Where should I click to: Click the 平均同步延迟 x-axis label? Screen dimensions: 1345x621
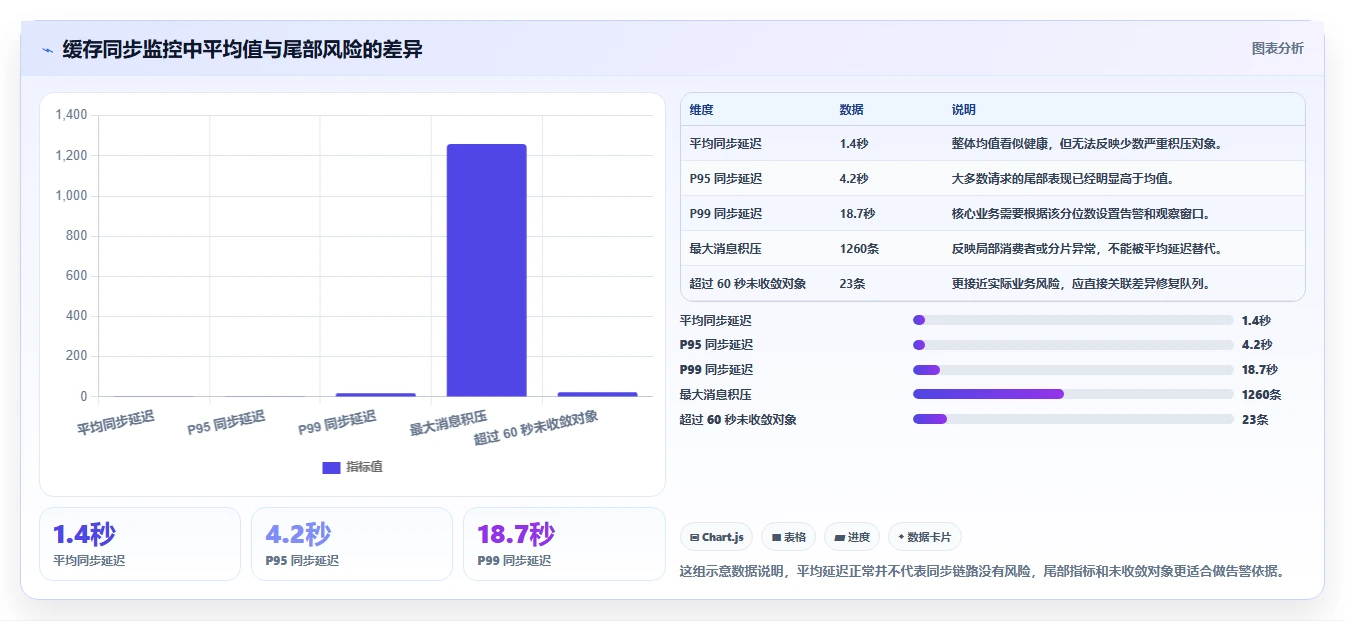pos(117,423)
